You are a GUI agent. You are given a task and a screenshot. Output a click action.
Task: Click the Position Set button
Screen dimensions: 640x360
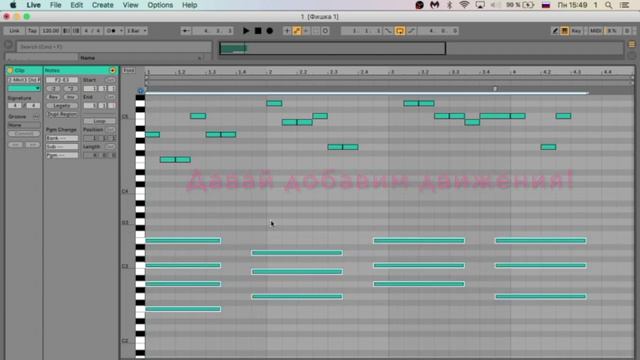pos(110,130)
